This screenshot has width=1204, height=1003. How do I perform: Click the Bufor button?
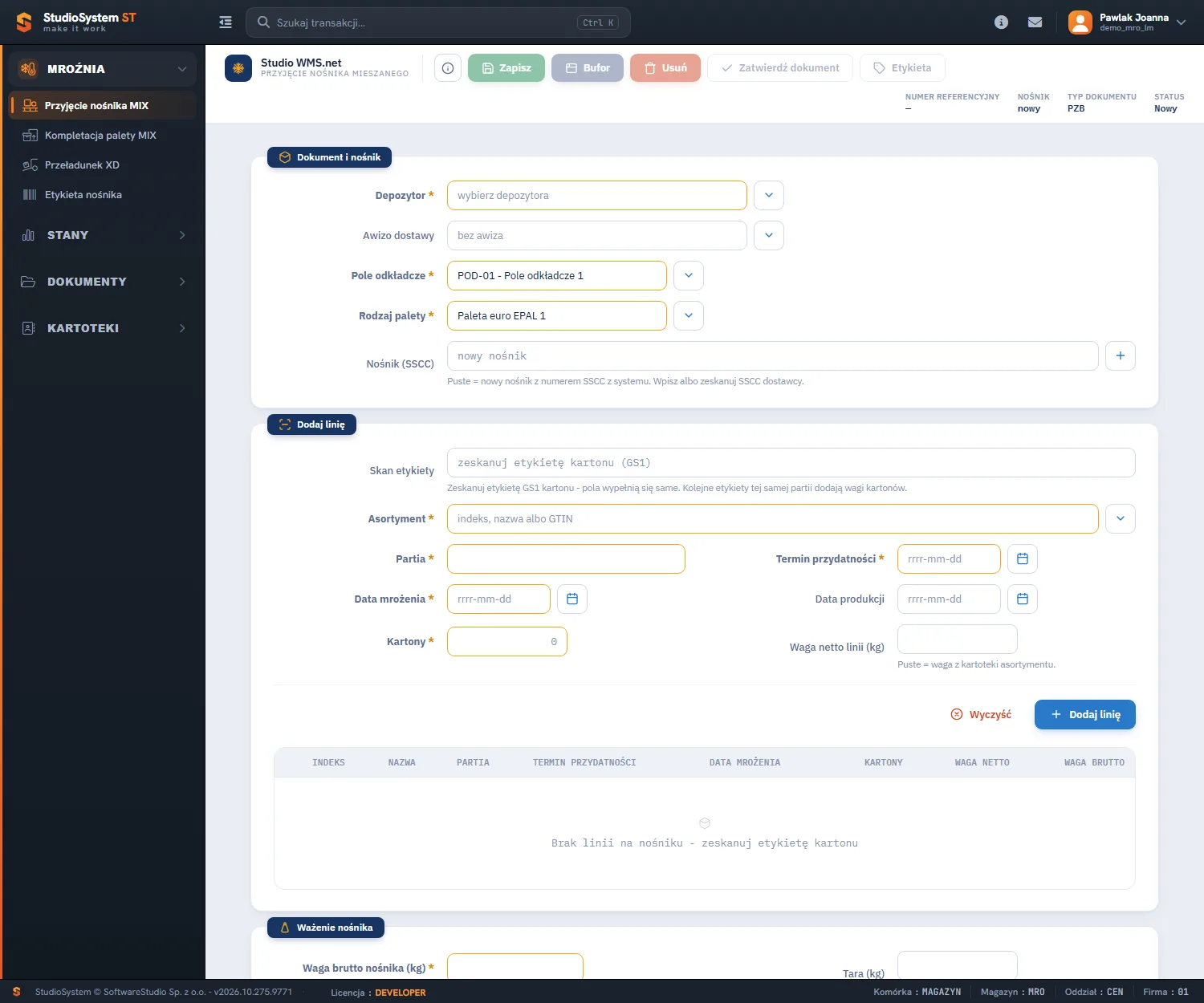click(x=588, y=68)
